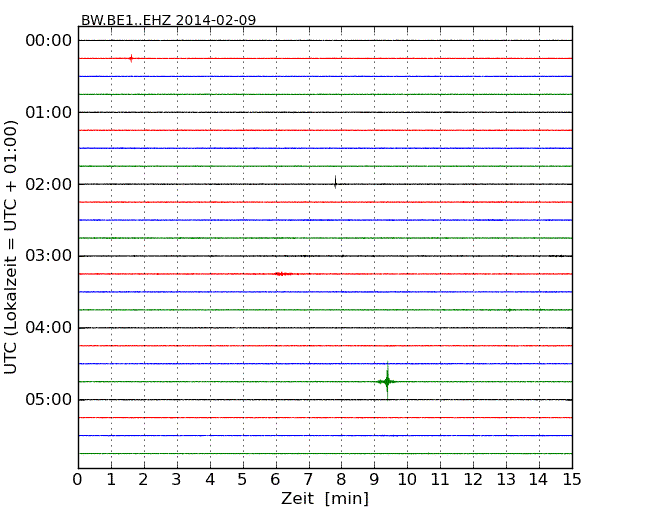Click the red disturbance near minute 6

point(283,274)
